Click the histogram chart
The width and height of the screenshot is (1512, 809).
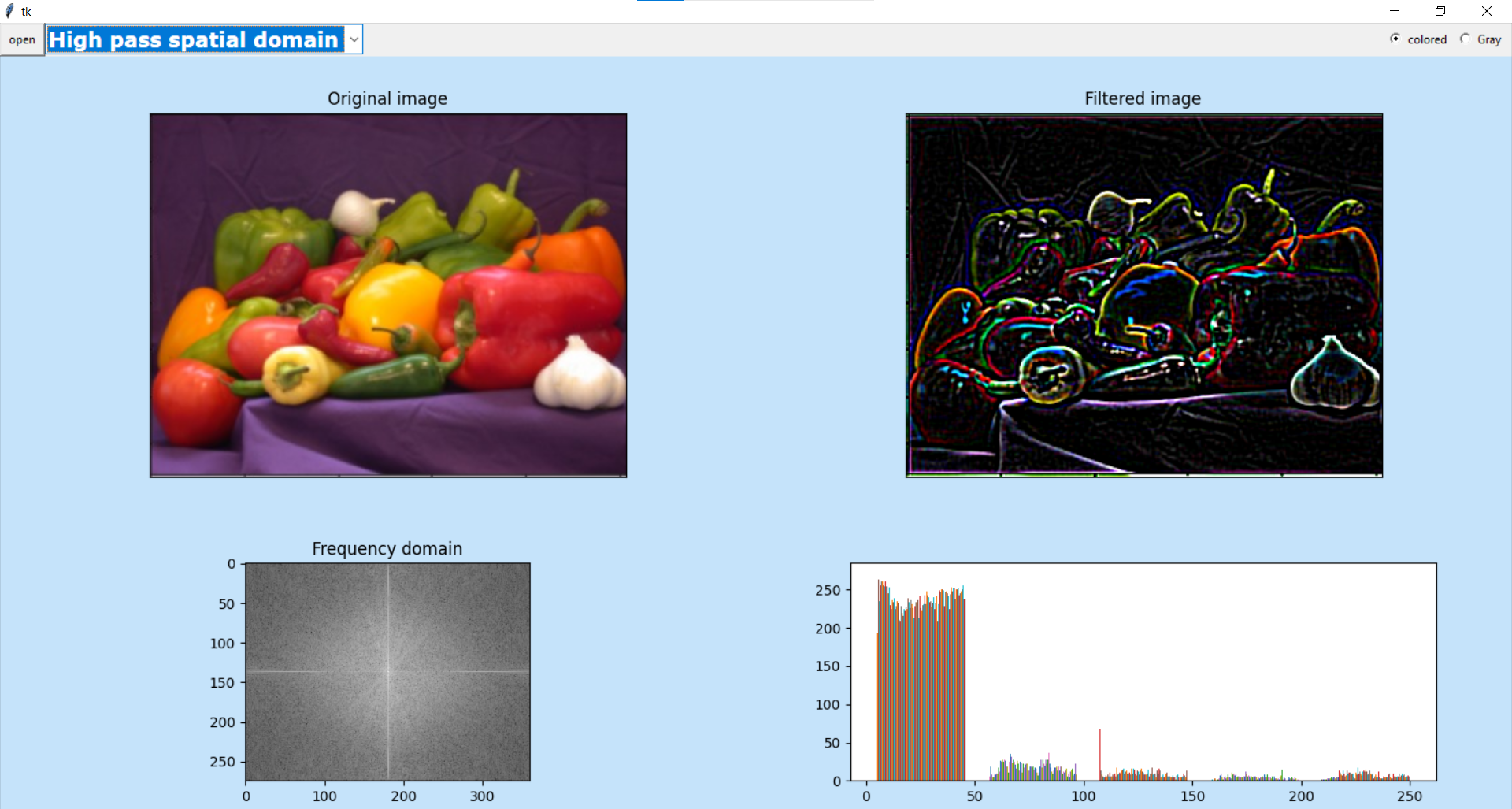click(x=1143, y=672)
